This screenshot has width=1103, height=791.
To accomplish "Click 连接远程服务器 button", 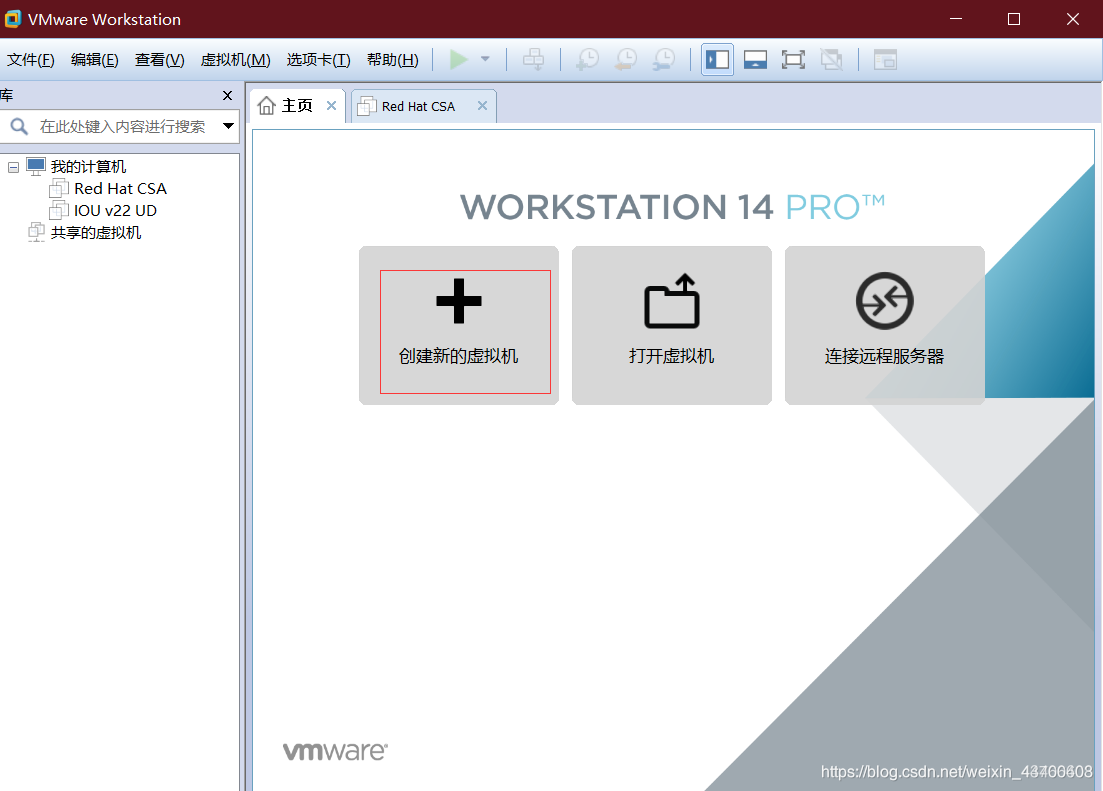I will tap(885, 325).
